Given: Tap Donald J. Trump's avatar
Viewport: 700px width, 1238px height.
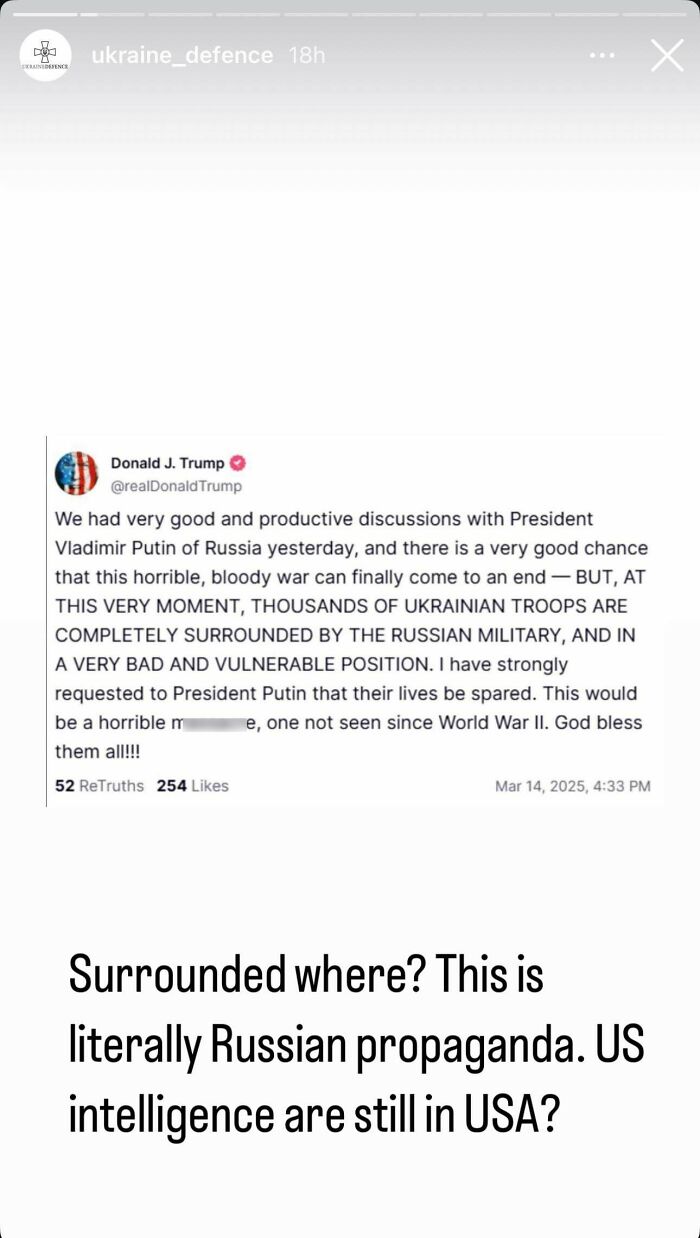Looking at the screenshot, I should (74, 470).
